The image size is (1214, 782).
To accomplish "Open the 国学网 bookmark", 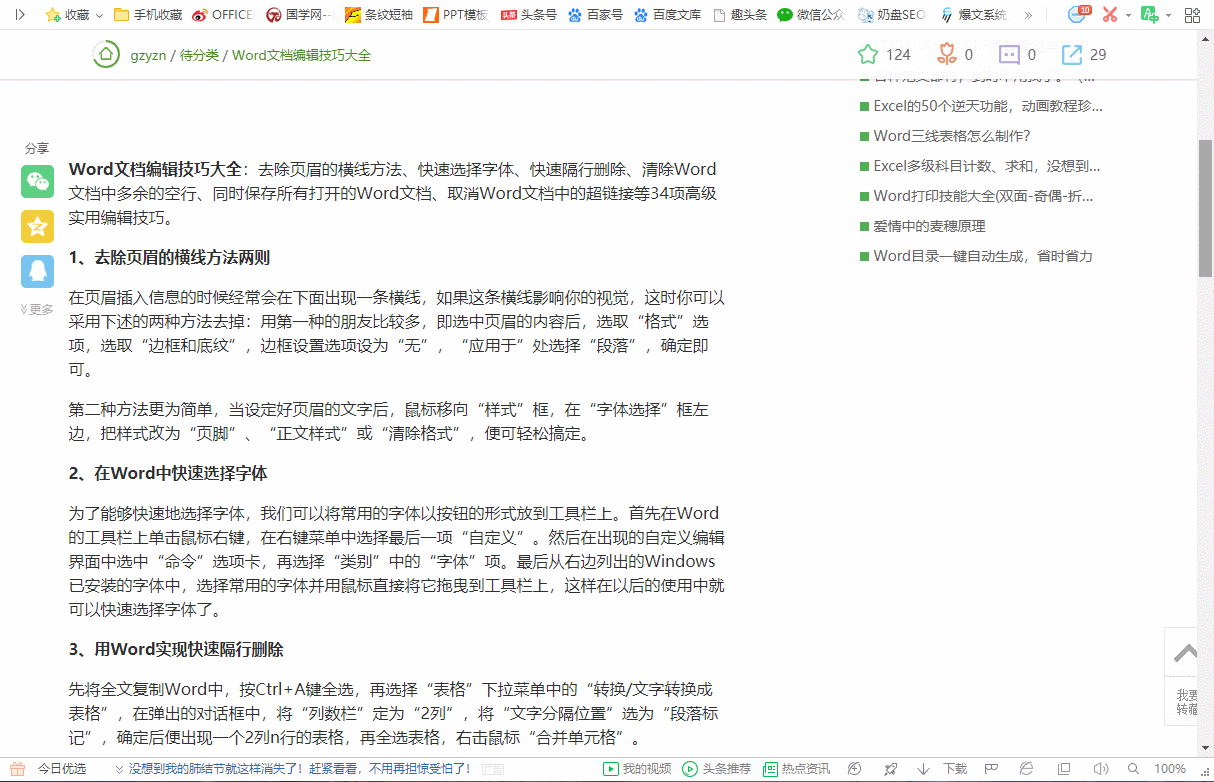I will pyautogui.click(x=300, y=15).
